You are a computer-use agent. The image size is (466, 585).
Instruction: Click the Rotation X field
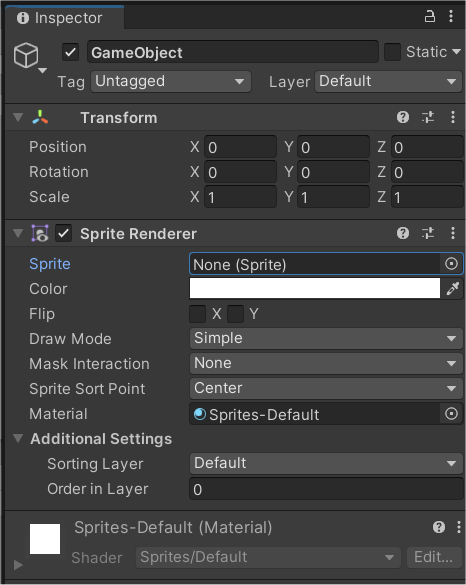point(241,172)
